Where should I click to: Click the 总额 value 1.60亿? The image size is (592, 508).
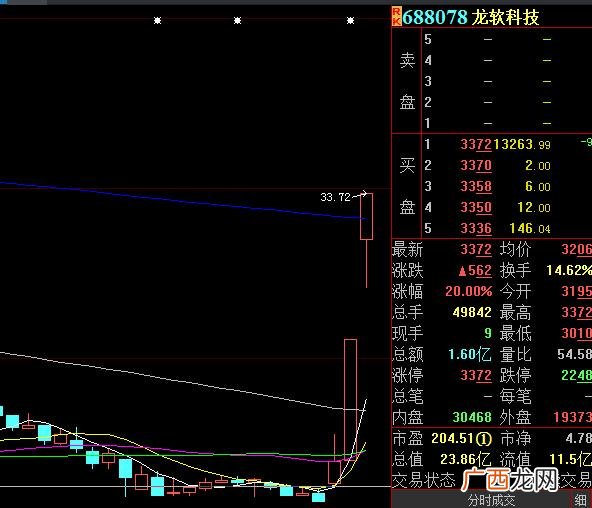coord(470,354)
